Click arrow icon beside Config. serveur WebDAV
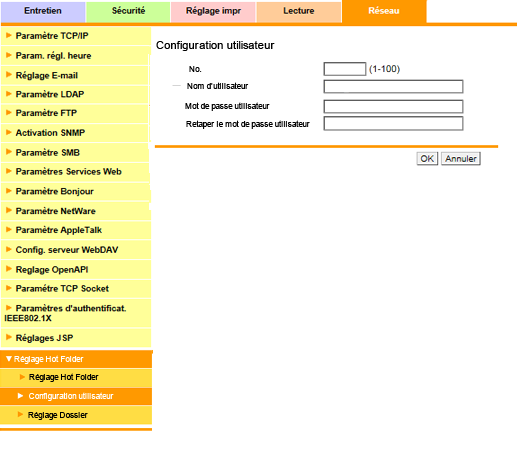The width and height of the screenshot is (517, 450). click(9, 249)
